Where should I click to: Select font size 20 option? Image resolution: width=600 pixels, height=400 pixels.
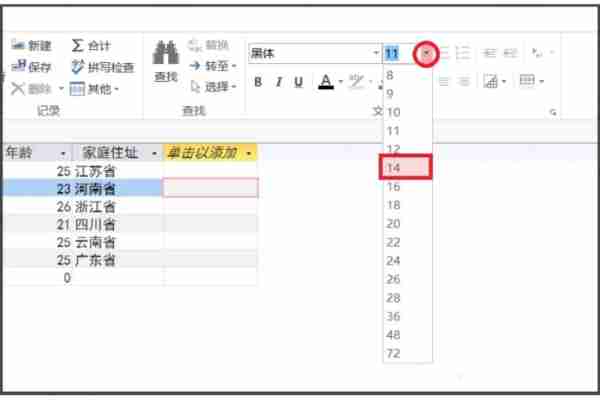(x=408, y=224)
